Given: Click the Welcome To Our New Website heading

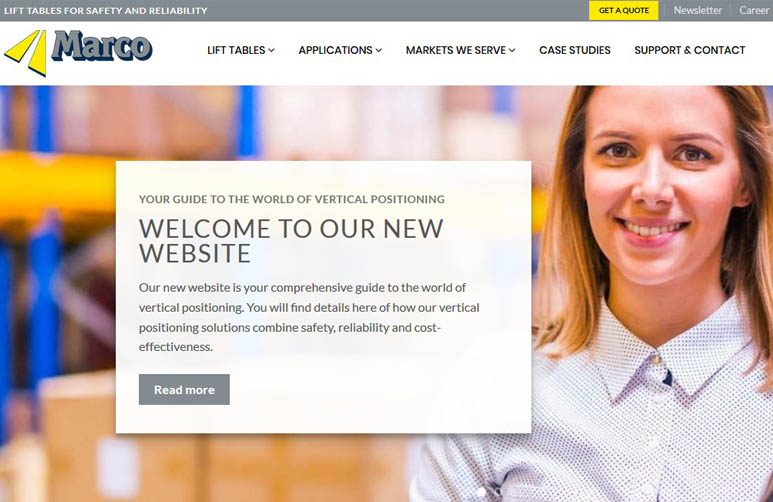Looking at the screenshot, I should point(291,241).
